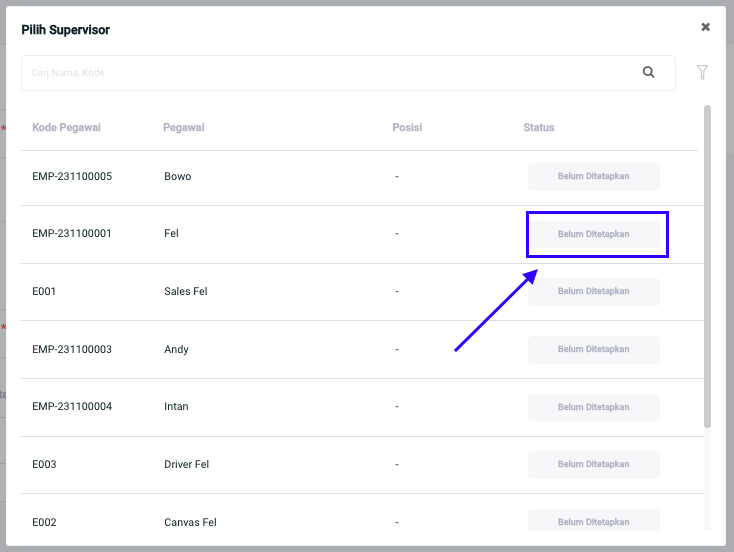Select employee code EMP-231100001
Image resolution: width=734 pixels, height=552 pixels.
coord(72,234)
